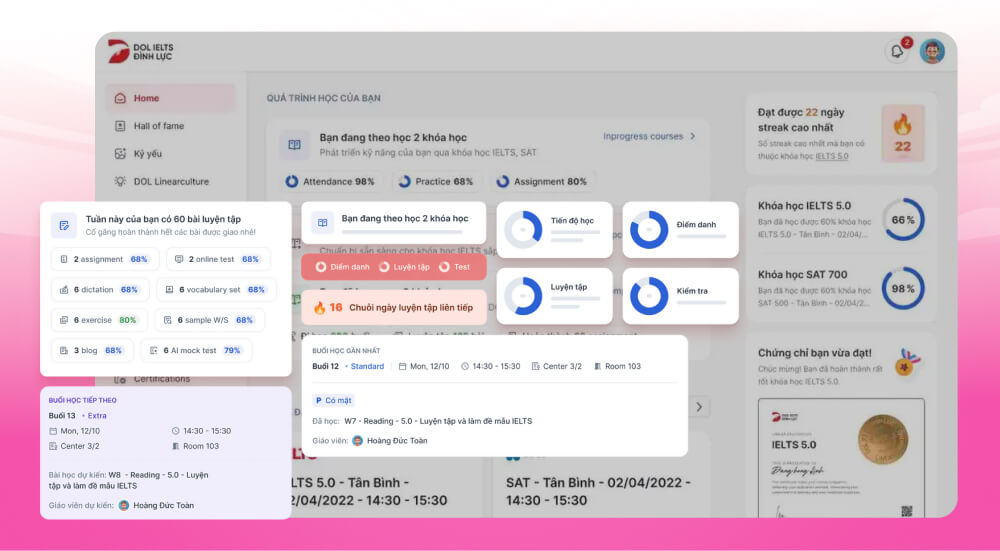1000x551 pixels.
Task: Open the SAT - Tân Bình class card
Action: (x=601, y=476)
